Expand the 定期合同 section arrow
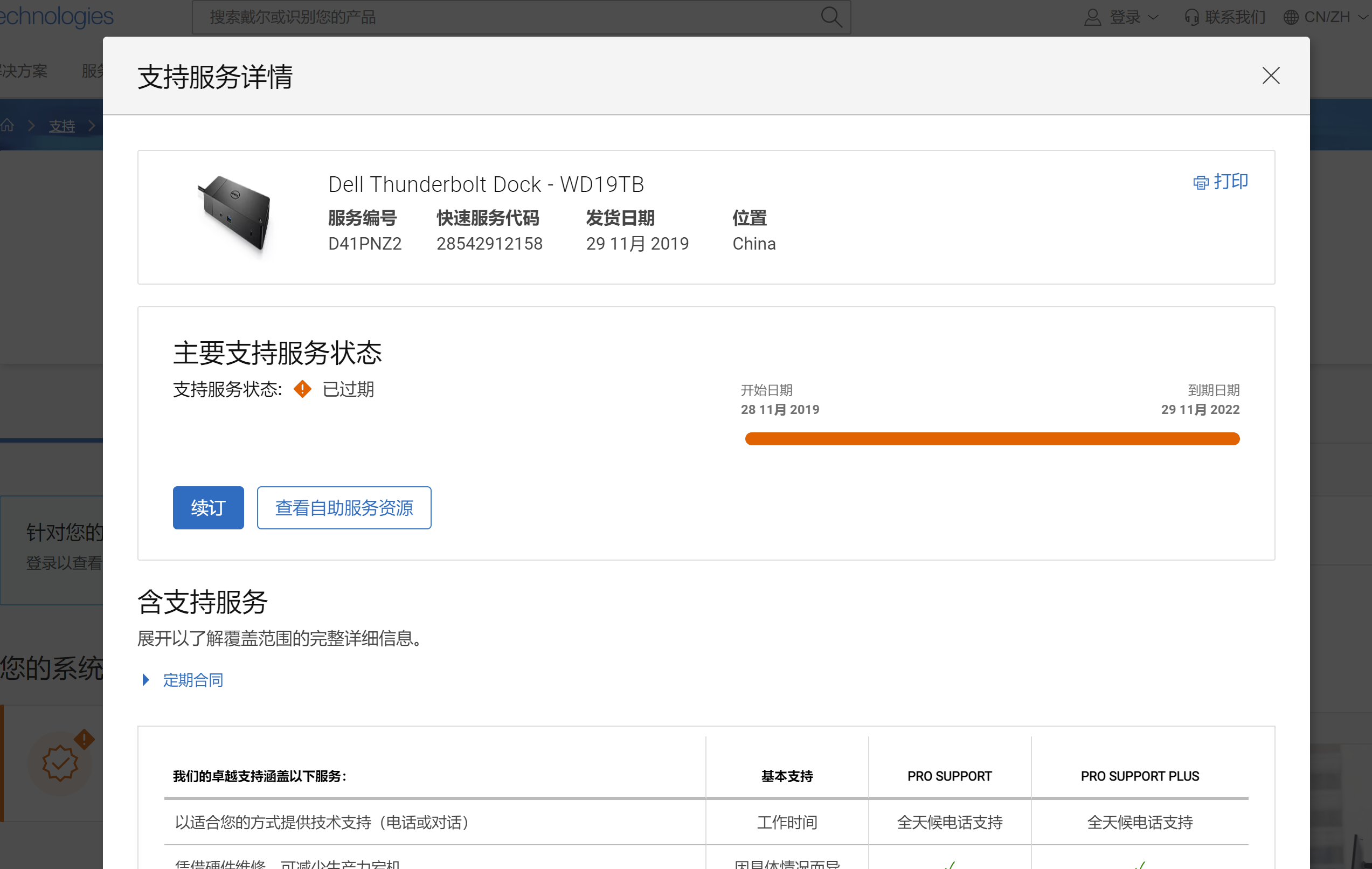 click(146, 679)
